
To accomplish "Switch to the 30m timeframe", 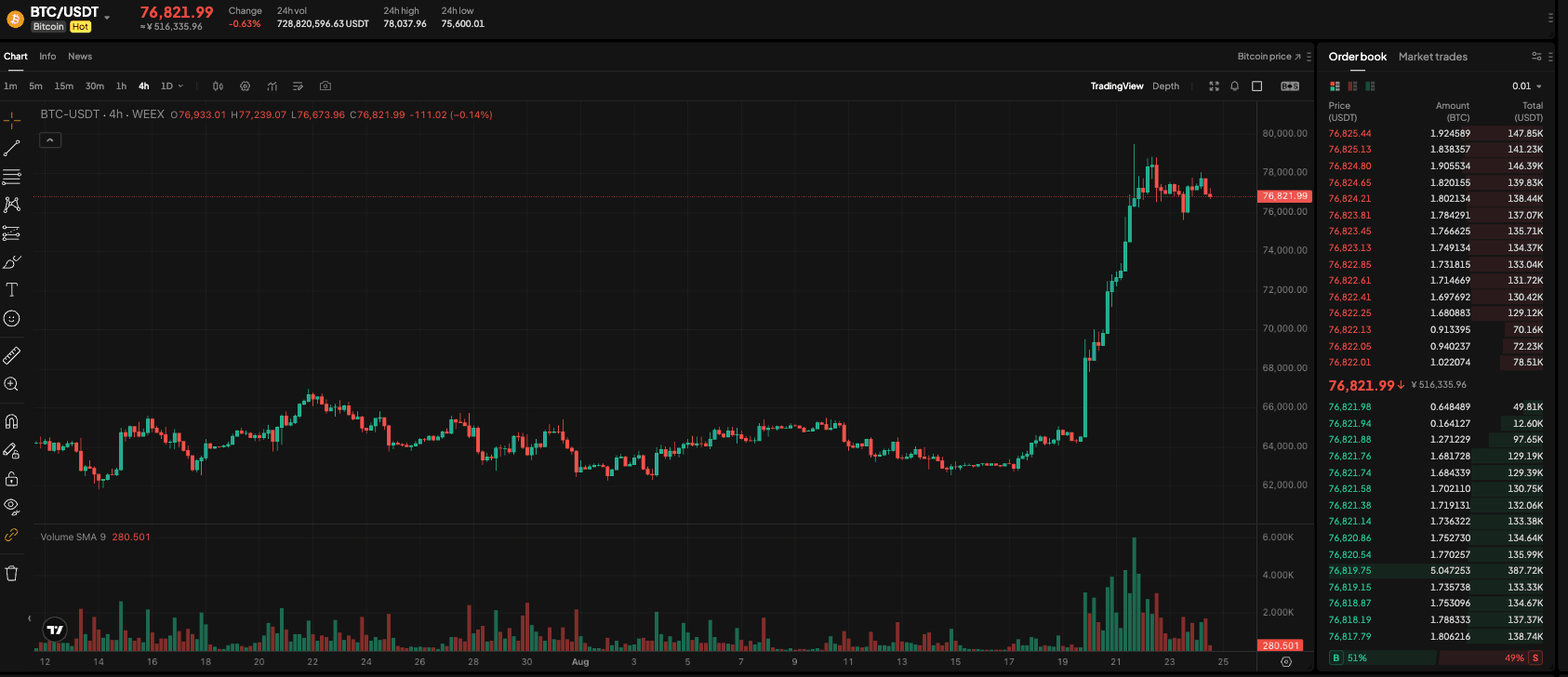I will pyautogui.click(x=95, y=86).
